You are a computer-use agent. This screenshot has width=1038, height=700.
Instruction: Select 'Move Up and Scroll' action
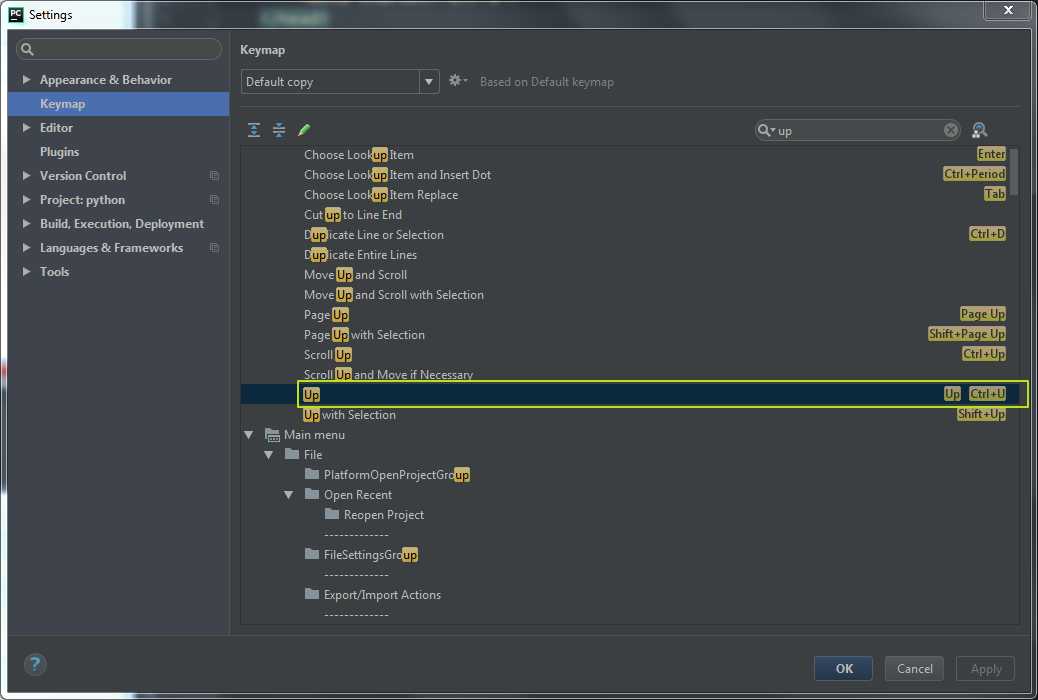(x=355, y=274)
